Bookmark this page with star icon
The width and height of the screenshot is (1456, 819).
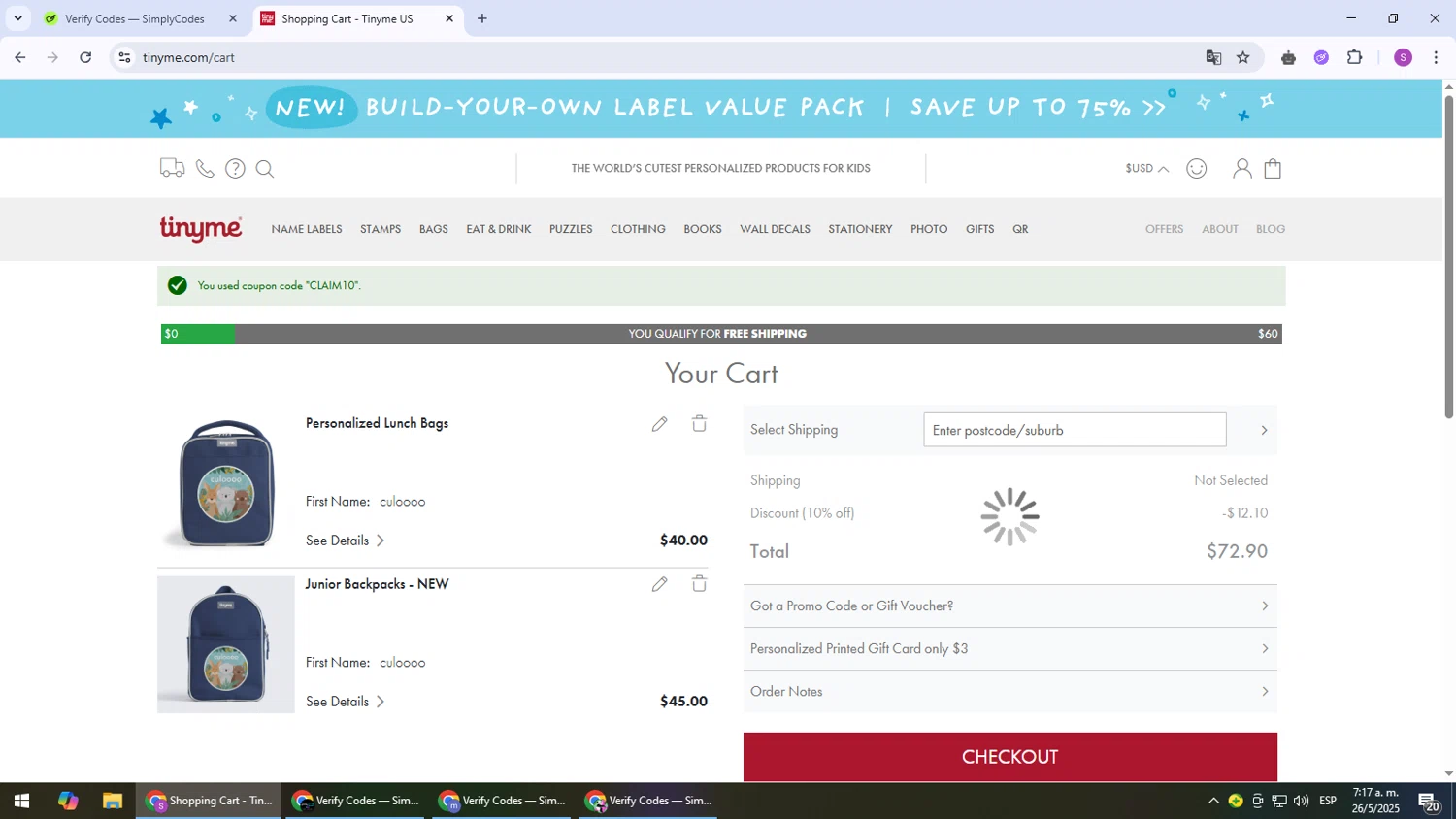tap(1243, 57)
